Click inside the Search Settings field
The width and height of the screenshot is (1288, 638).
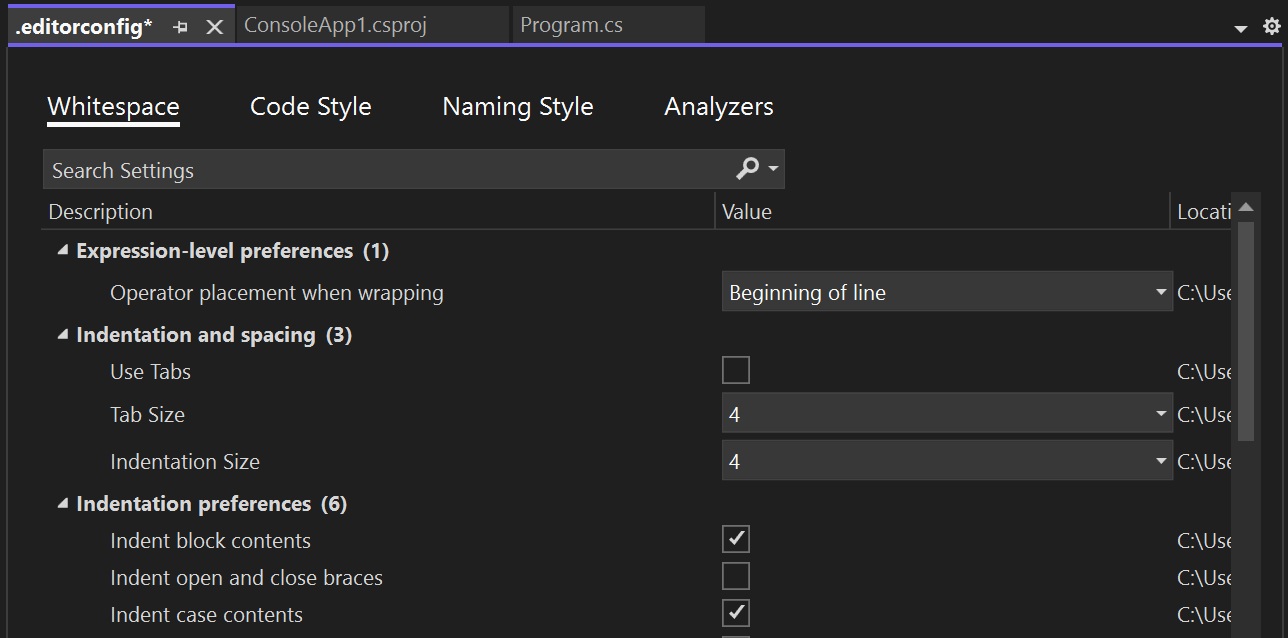(300, 169)
